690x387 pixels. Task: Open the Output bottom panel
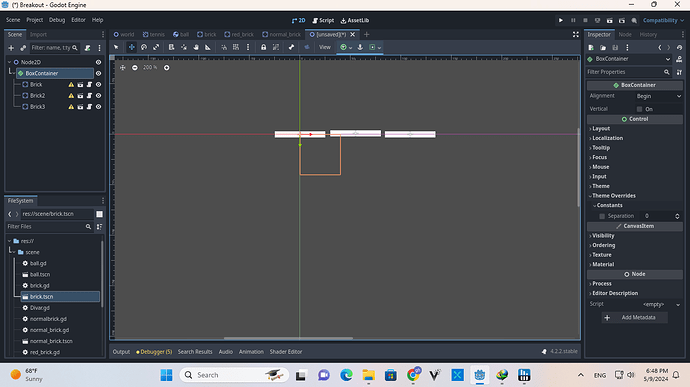[x=121, y=352]
